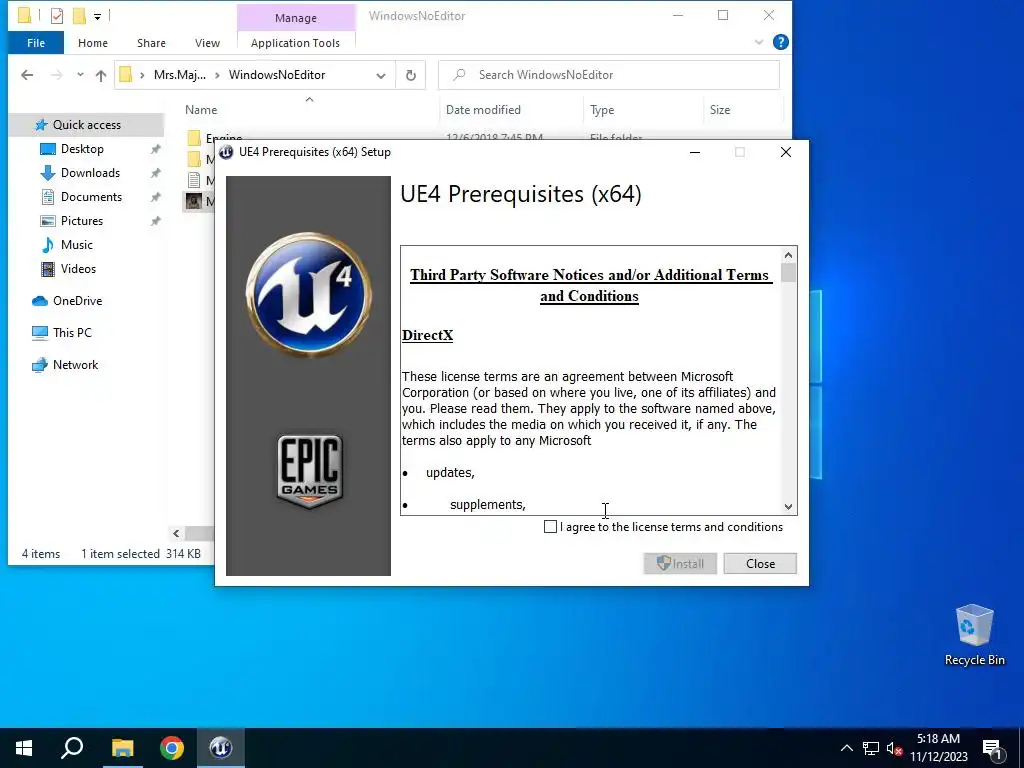Viewport: 1024px width, 768px height.
Task: Minimize the UE4 Prerequisites Setup dialog
Action: [x=695, y=152]
